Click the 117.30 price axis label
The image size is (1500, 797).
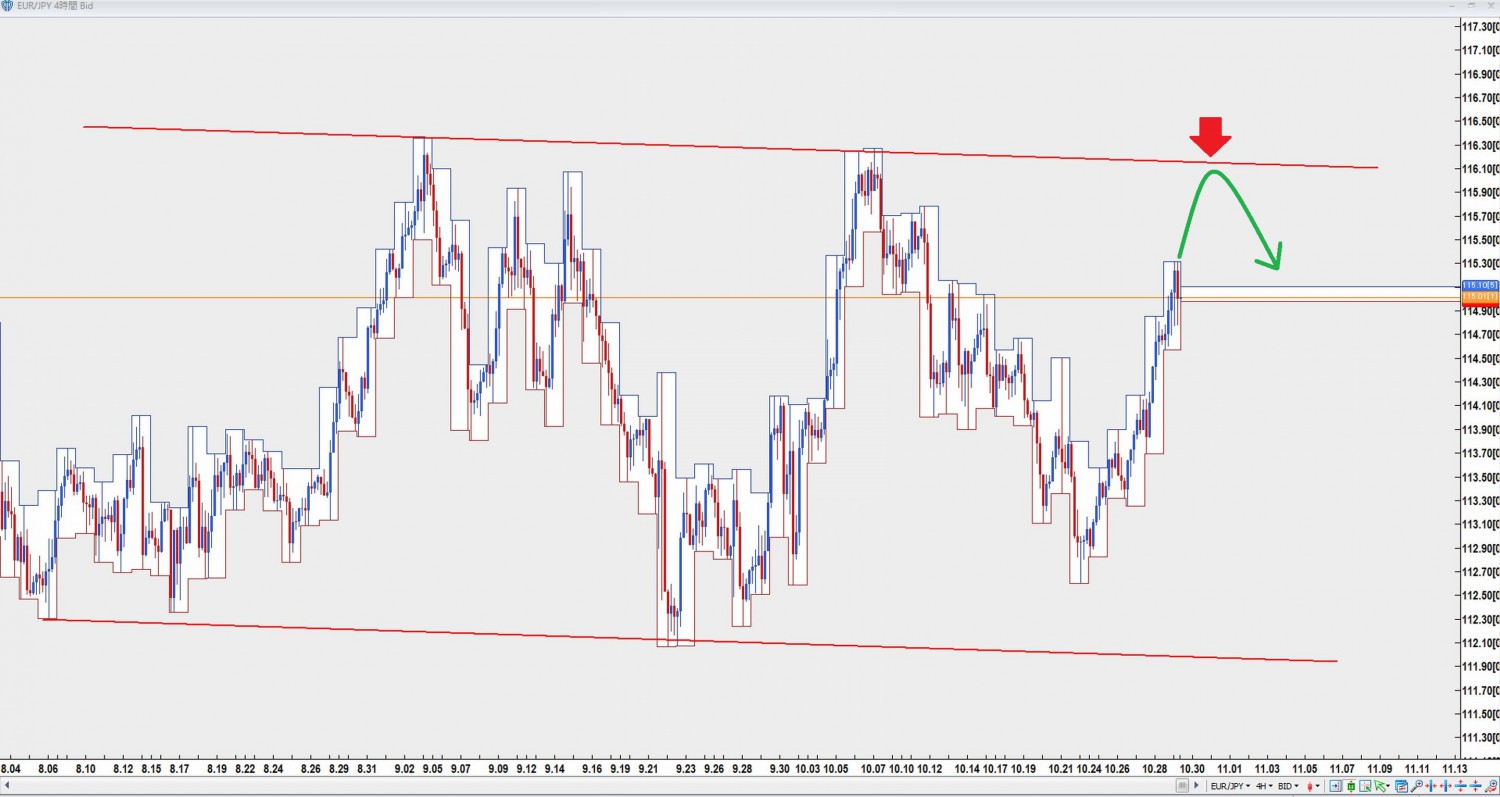(1479, 26)
